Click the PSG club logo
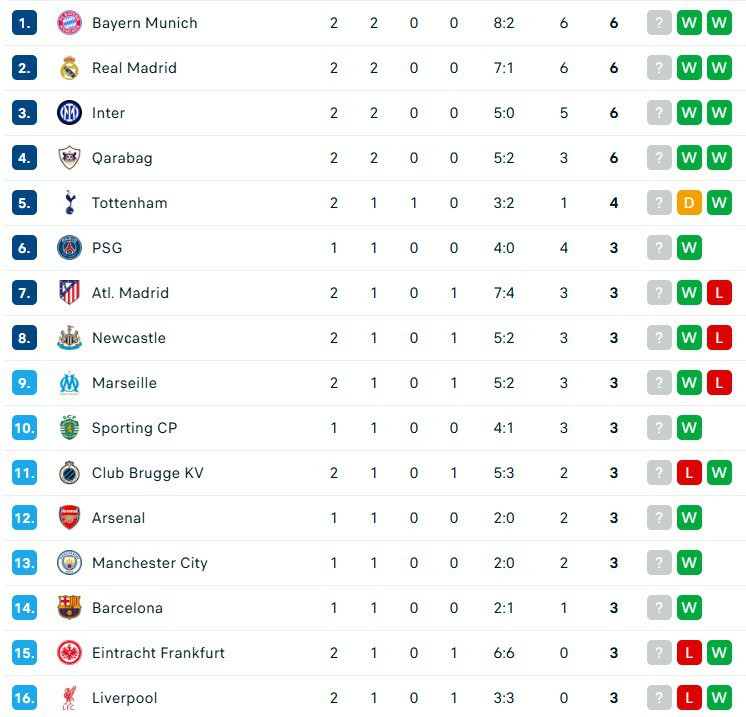The height and width of the screenshot is (717, 746). pos(69,247)
